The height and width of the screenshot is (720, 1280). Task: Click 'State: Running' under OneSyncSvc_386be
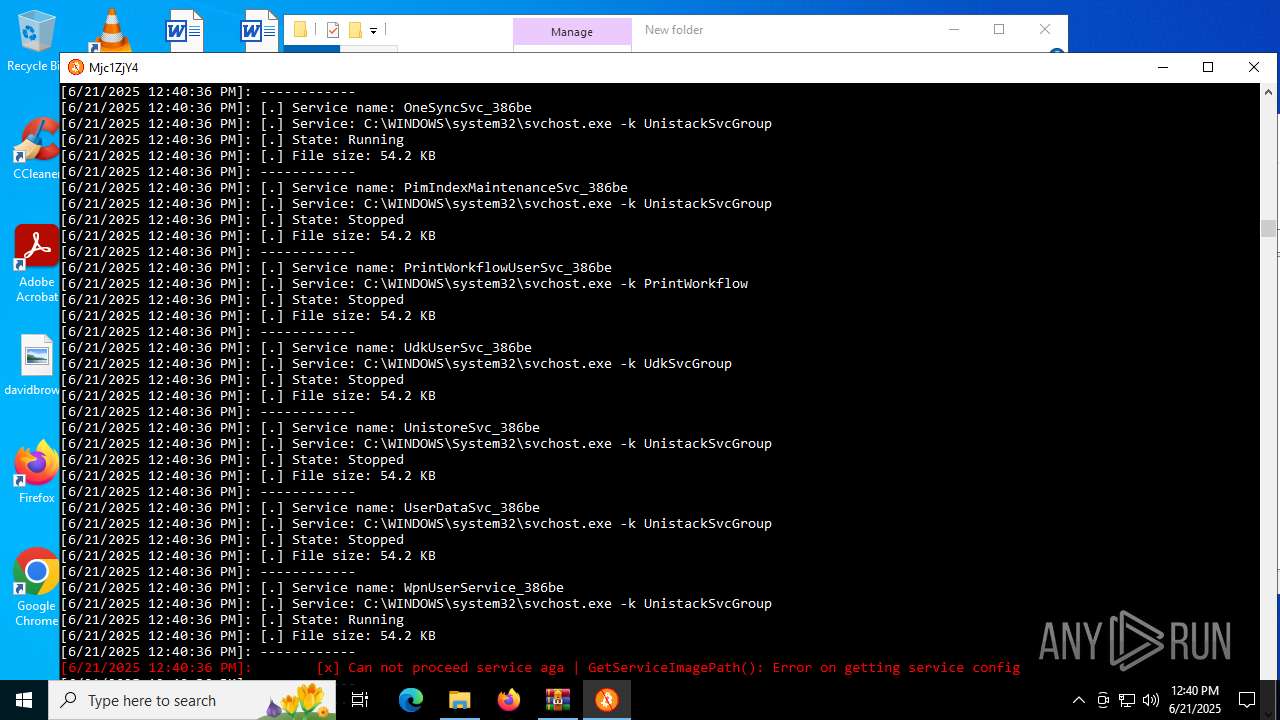click(348, 139)
